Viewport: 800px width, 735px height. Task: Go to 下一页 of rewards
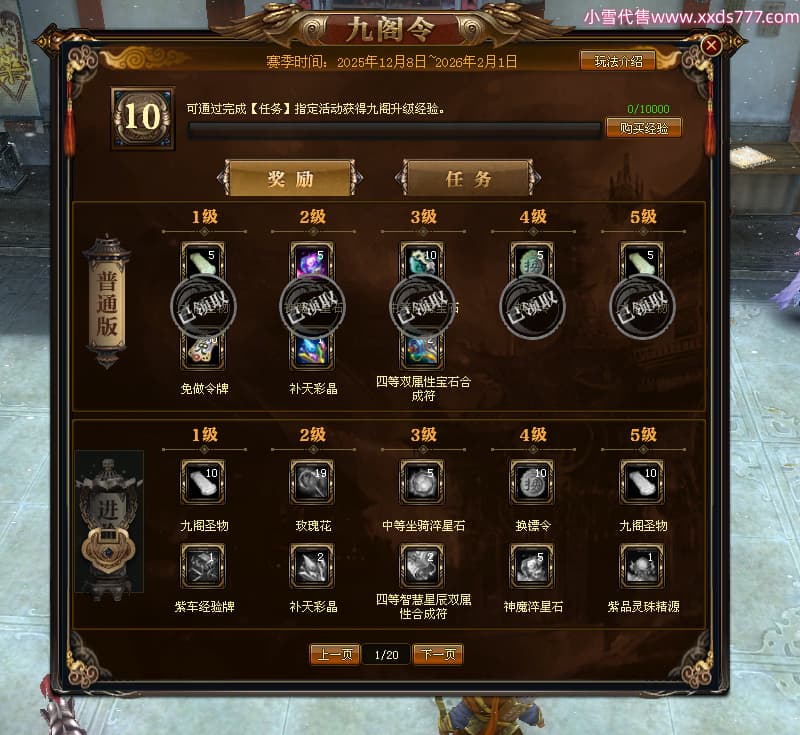[438, 654]
